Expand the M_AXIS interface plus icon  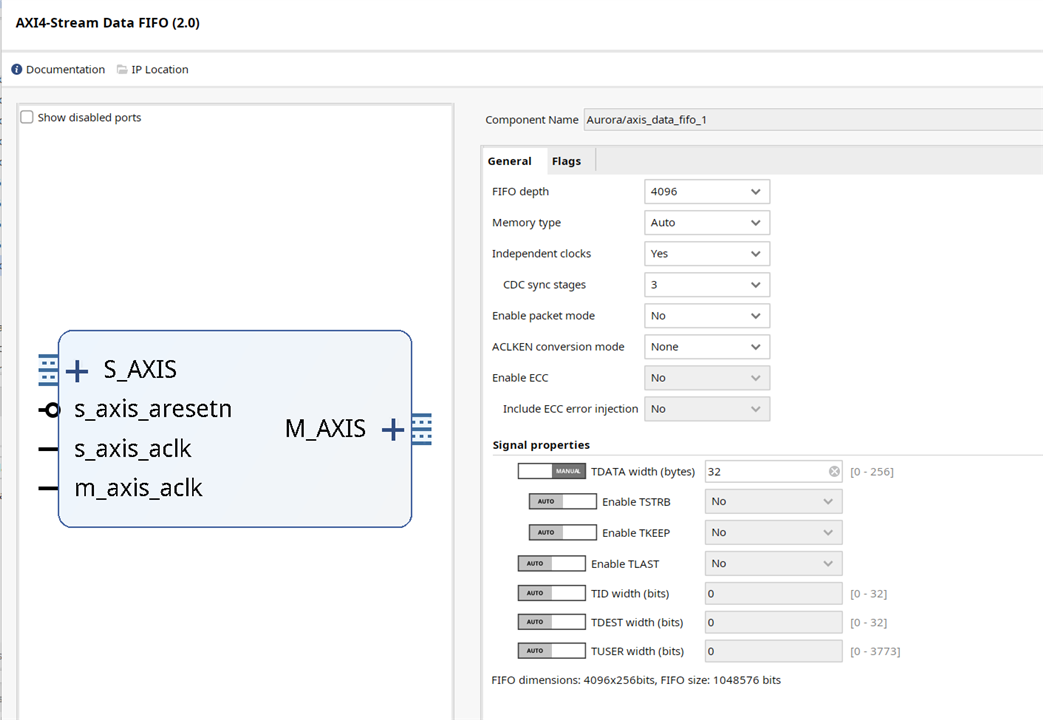pyautogui.click(x=392, y=429)
